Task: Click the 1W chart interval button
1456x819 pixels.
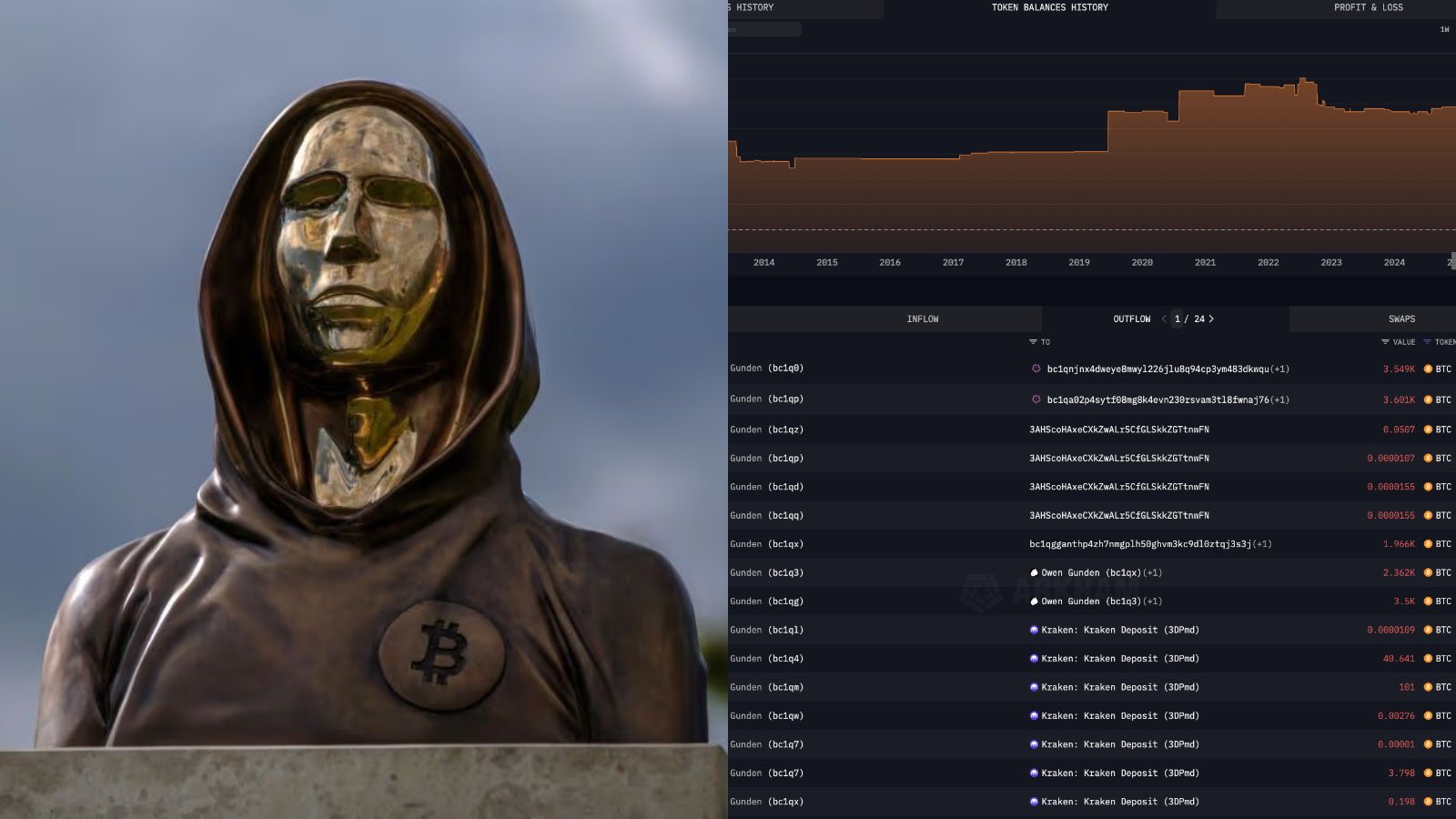Action: coord(1444,30)
